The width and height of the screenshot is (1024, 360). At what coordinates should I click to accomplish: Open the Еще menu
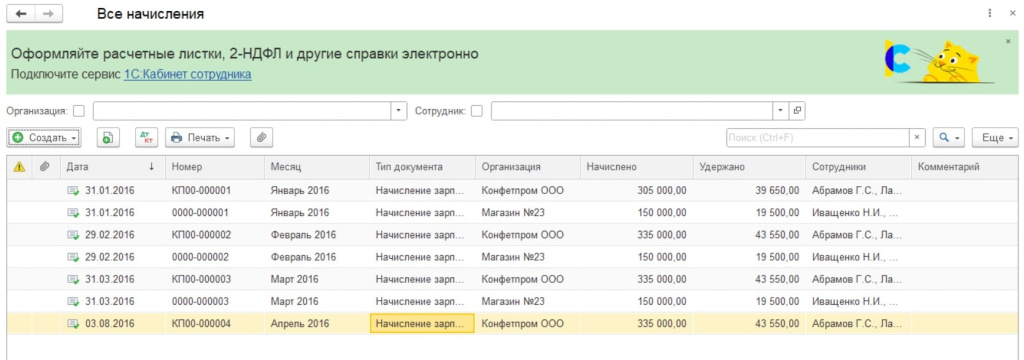(x=995, y=138)
